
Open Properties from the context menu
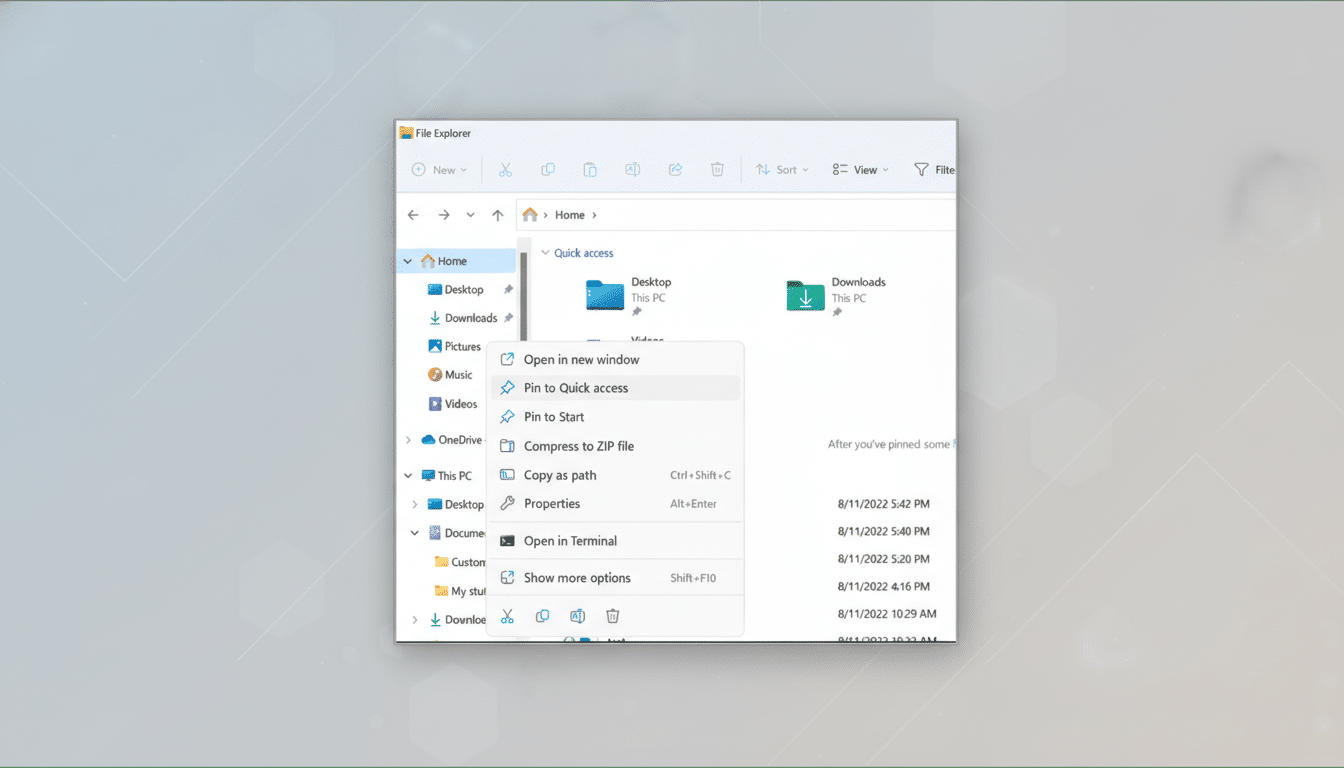point(552,503)
